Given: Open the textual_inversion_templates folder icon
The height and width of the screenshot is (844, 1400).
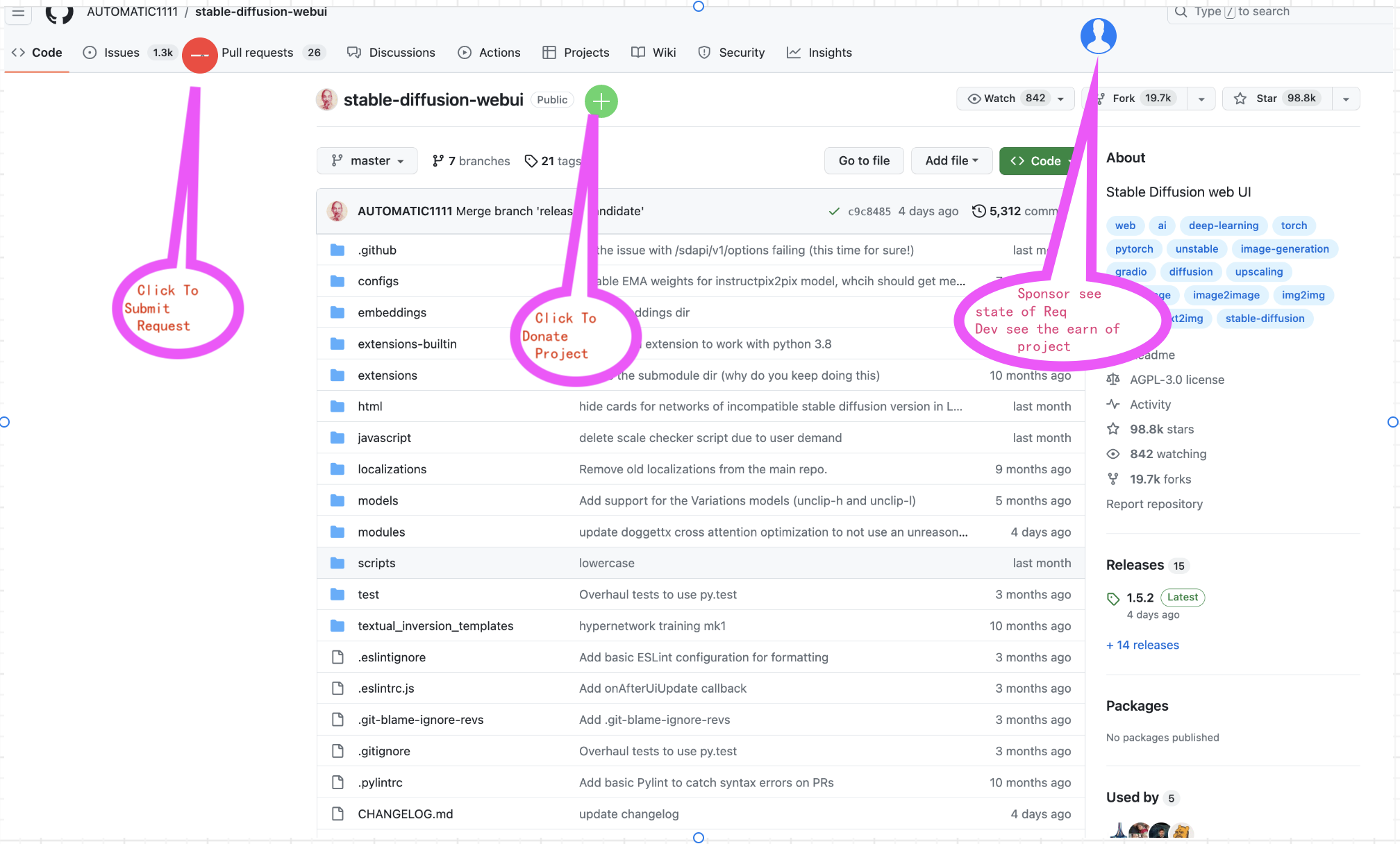Looking at the screenshot, I should point(337,625).
